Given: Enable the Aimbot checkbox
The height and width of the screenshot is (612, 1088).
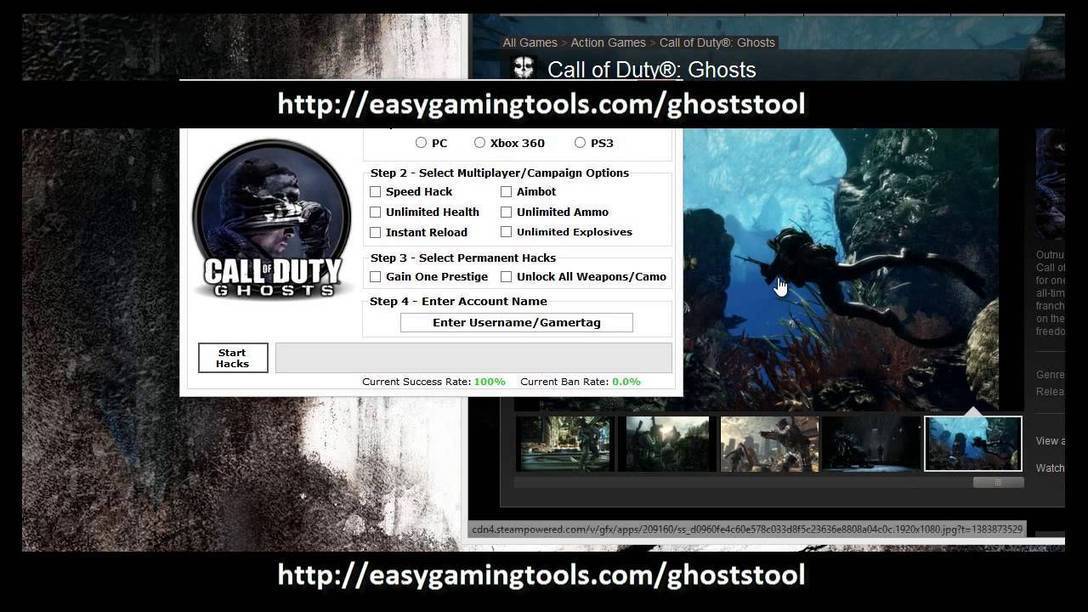Looking at the screenshot, I should 507,192.
